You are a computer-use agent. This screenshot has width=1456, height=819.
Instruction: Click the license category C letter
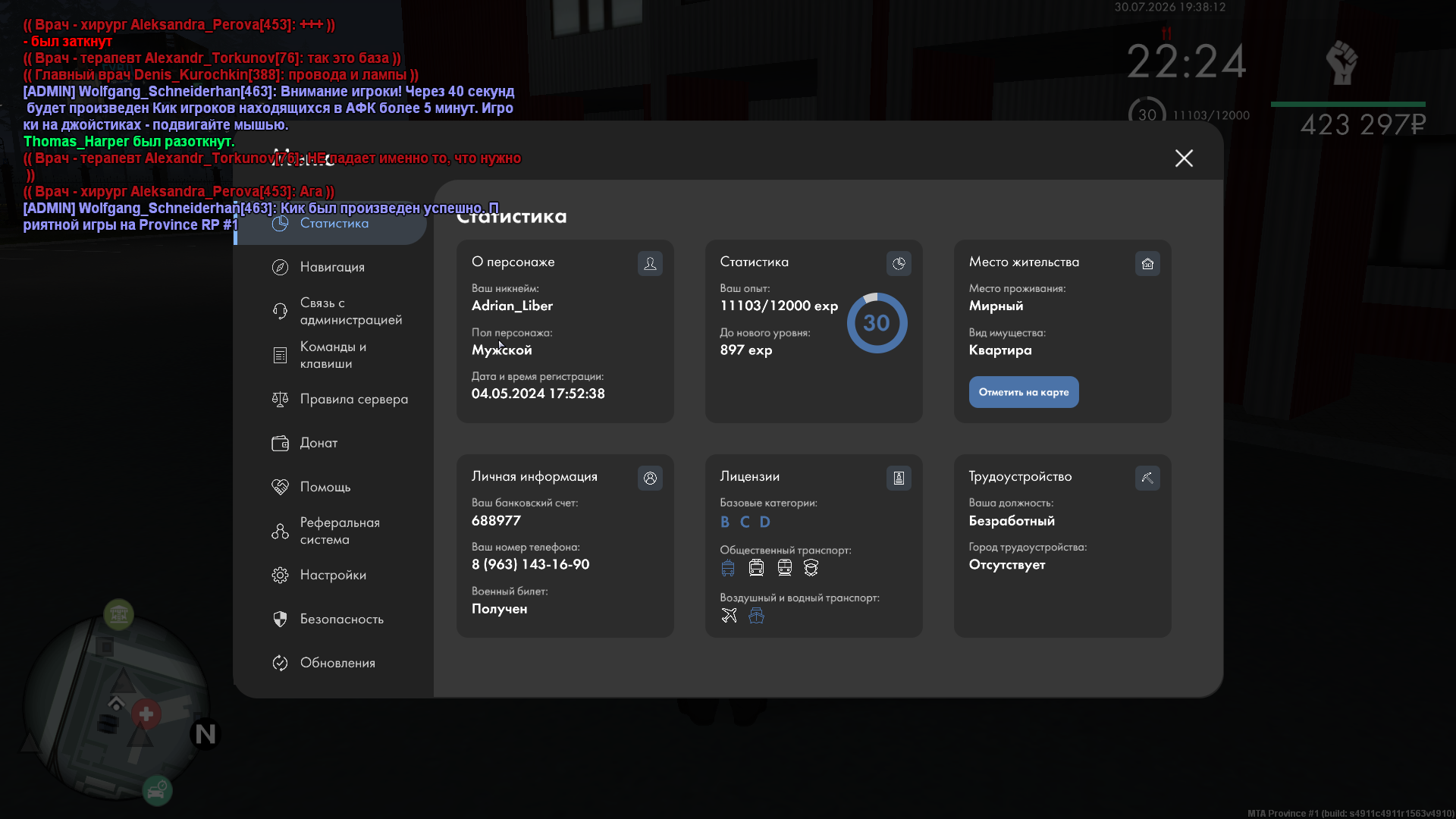745,522
